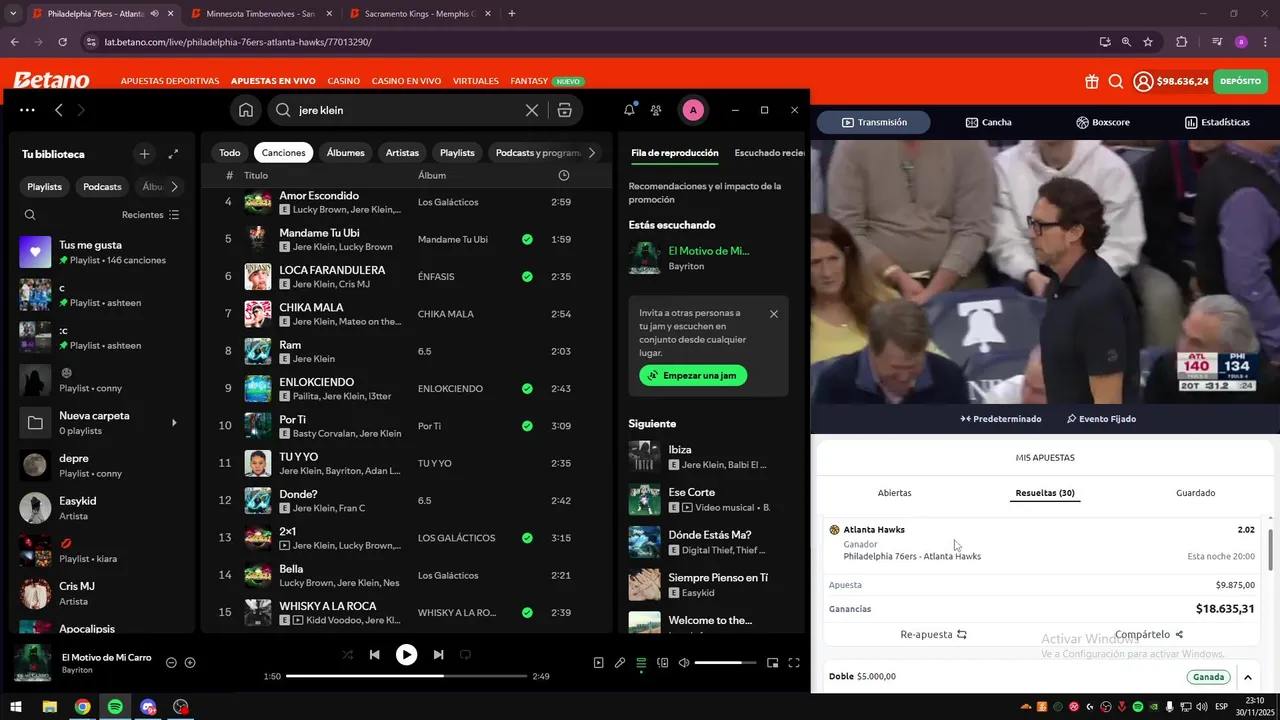Image resolution: width=1280 pixels, height=720 pixels.
Task: Clear the Spotify search text with X
Action: (x=532, y=110)
